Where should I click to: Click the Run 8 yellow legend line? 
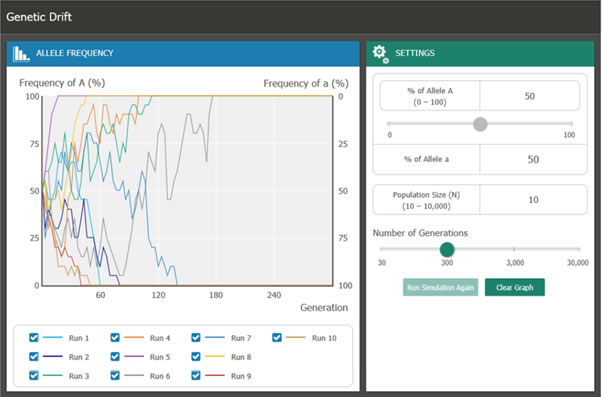click(x=215, y=356)
